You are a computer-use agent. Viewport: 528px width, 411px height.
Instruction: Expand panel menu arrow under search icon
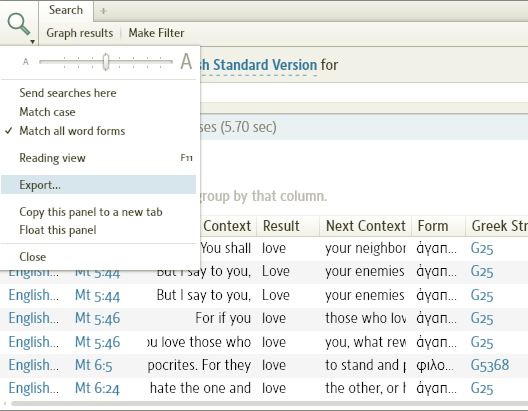coord(33,42)
